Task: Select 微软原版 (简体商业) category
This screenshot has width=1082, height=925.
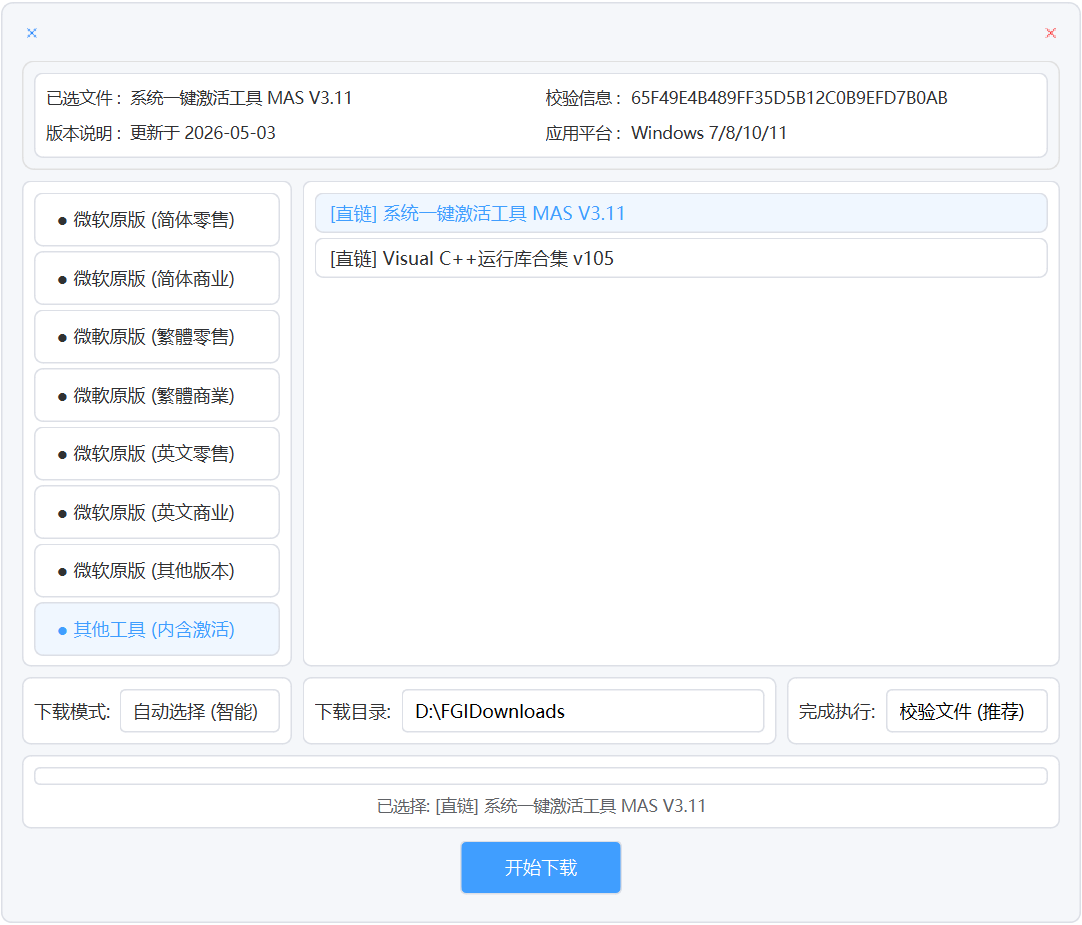Action: 157,278
